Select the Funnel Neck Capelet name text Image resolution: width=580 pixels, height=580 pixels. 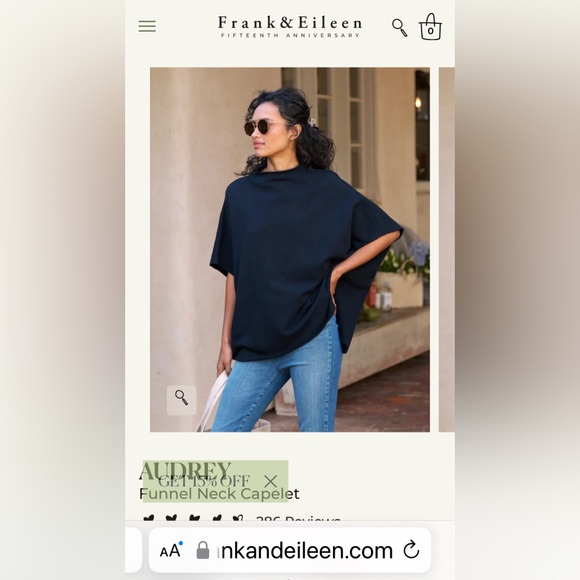pyautogui.click(x=219, y=494)
